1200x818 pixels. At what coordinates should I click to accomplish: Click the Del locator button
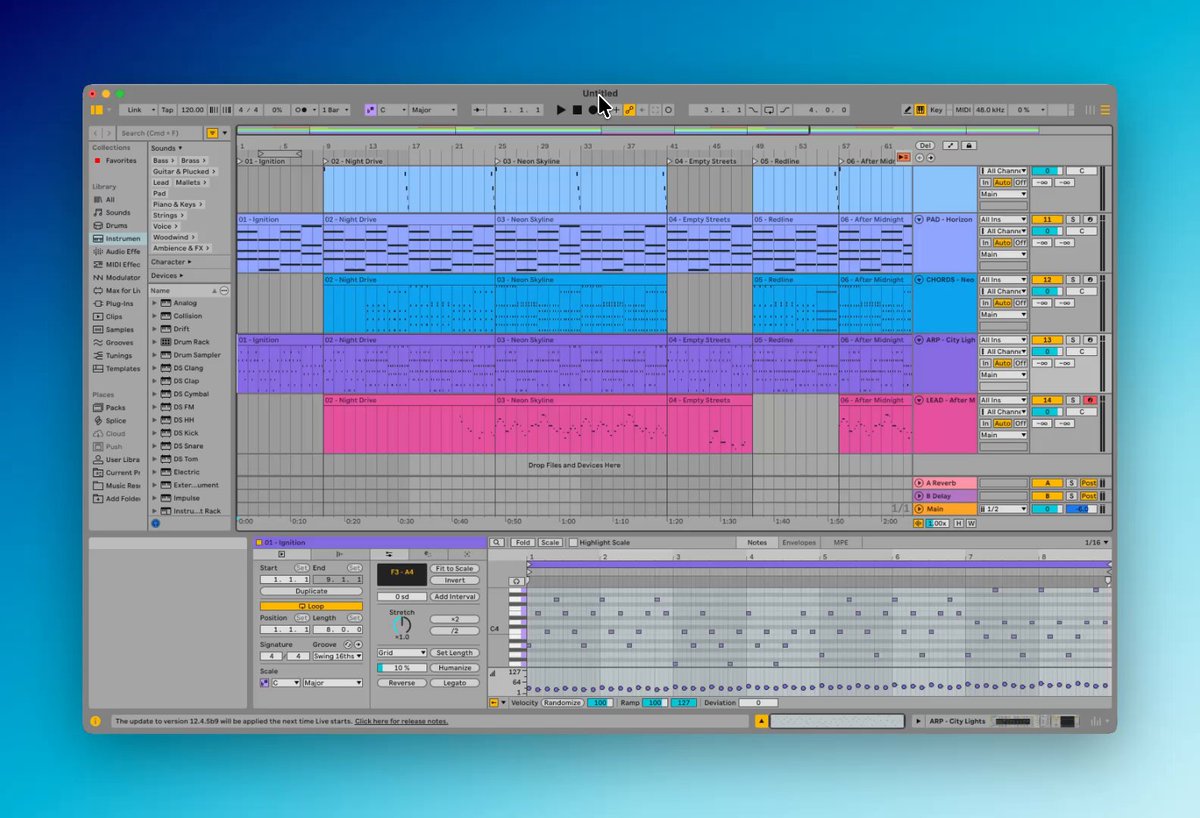[x=925, y=145]
